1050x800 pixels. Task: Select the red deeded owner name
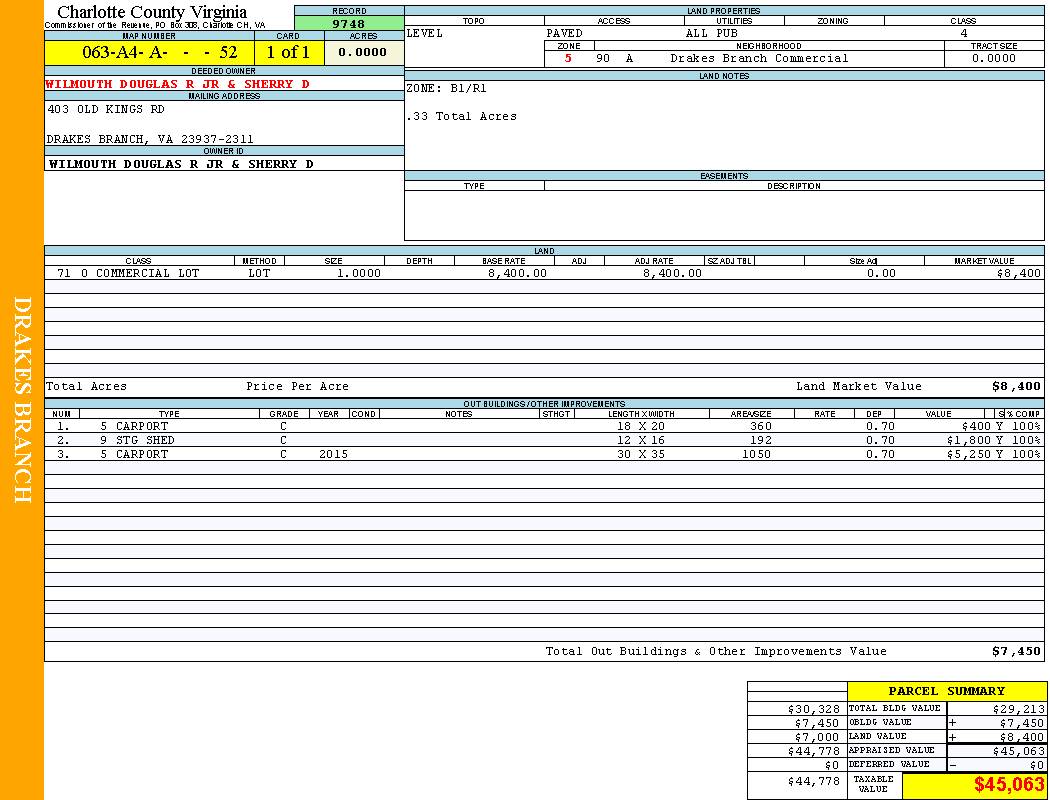pyautogui.click(x=178, y=84)
